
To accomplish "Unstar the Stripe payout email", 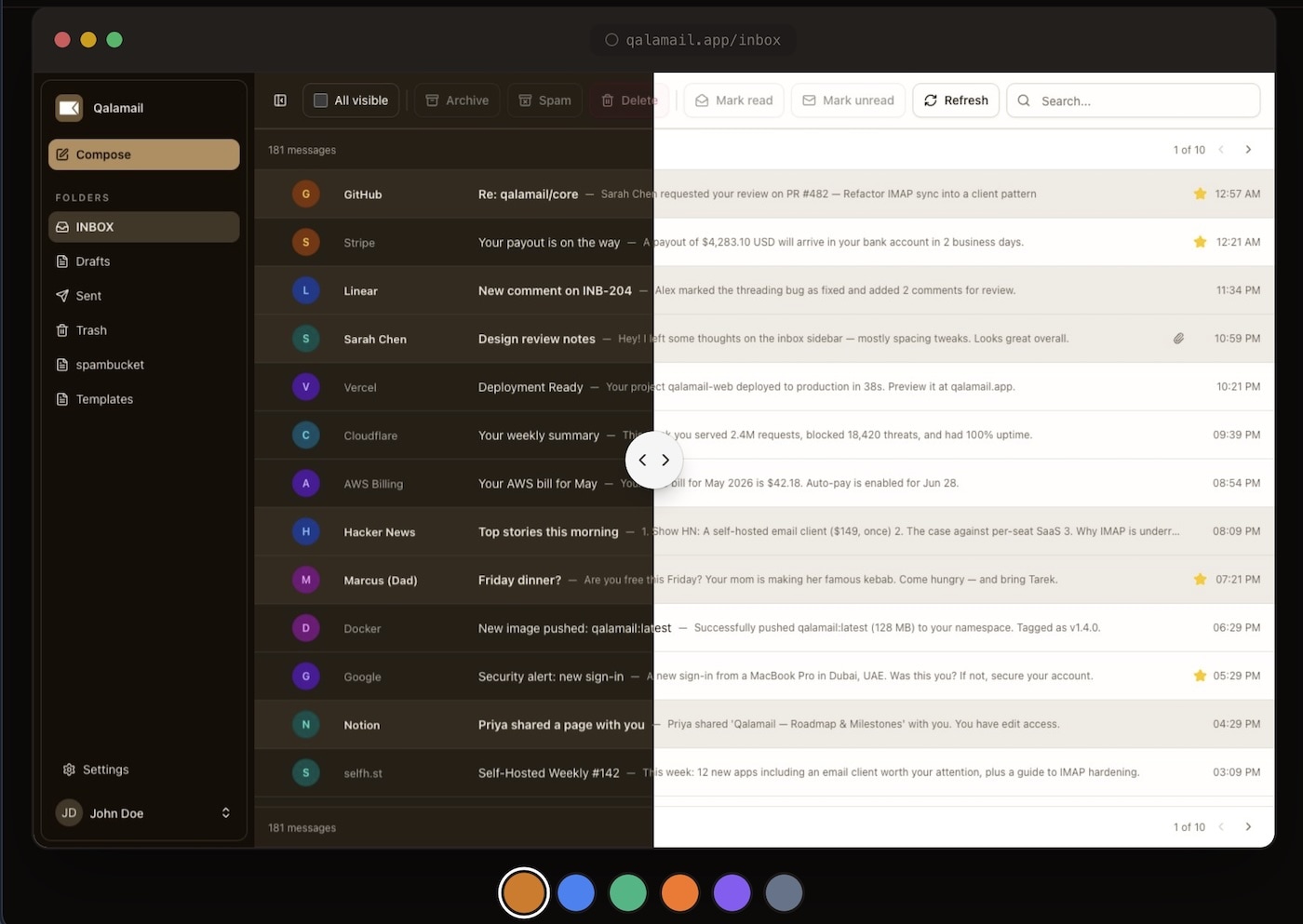I will click(1200, 242).
